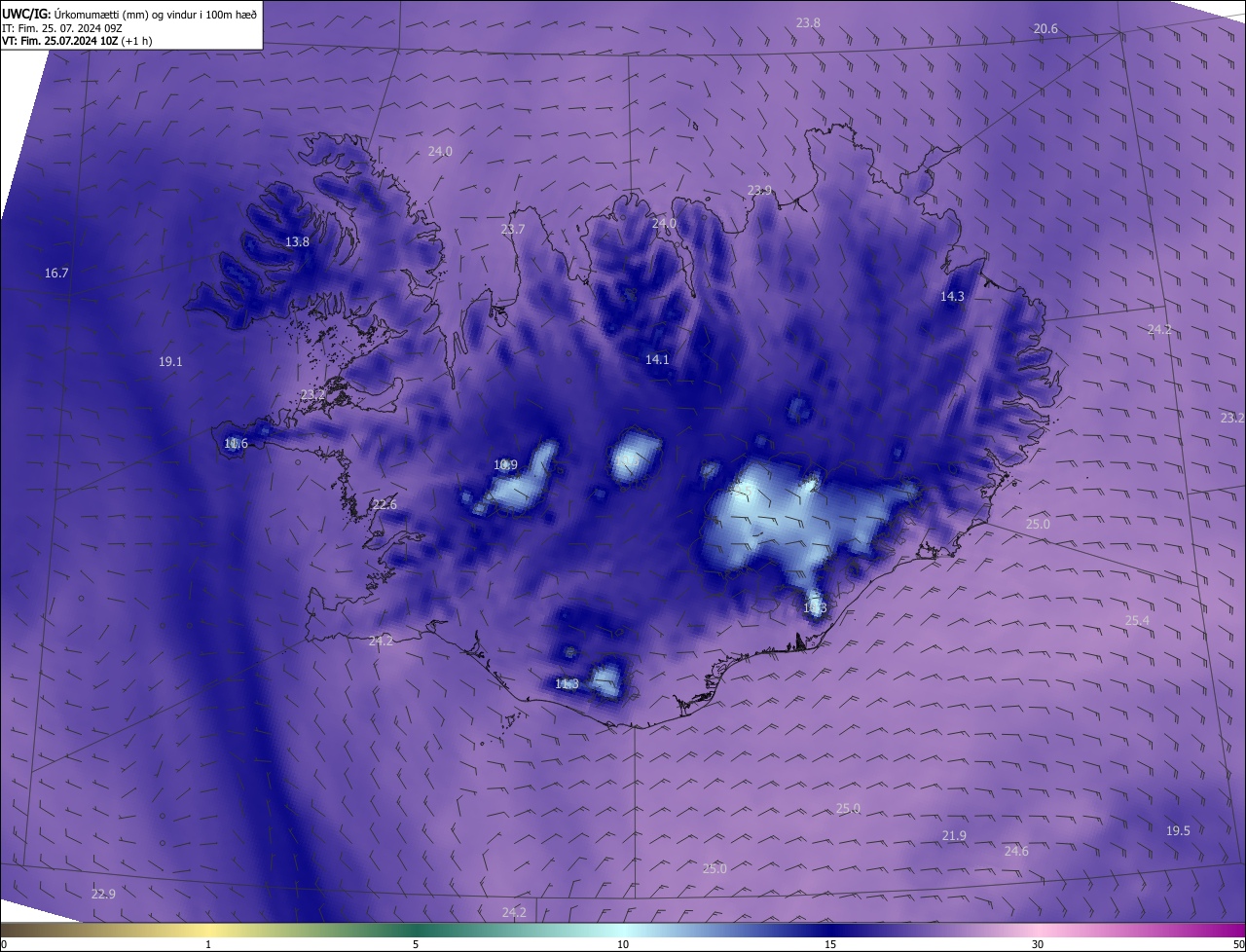Click the map title "UWC/IG: Úrkomumætti (mm)"
The image size is (1246, 952).
[x=76, y=14]
